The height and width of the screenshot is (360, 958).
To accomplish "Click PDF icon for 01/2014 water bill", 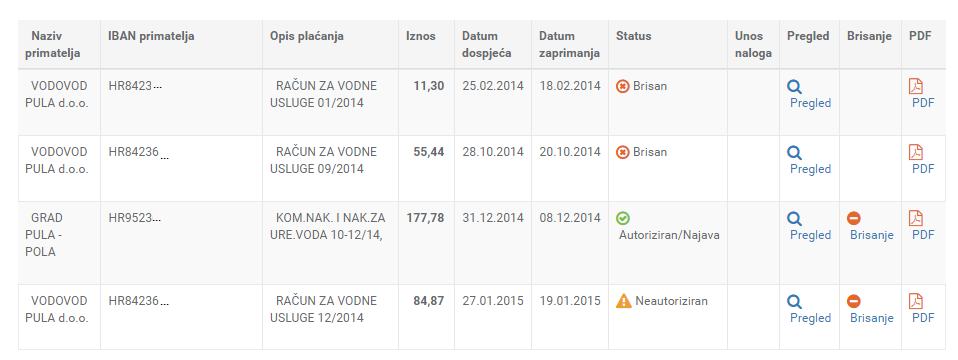I will (x=916, y=86).
